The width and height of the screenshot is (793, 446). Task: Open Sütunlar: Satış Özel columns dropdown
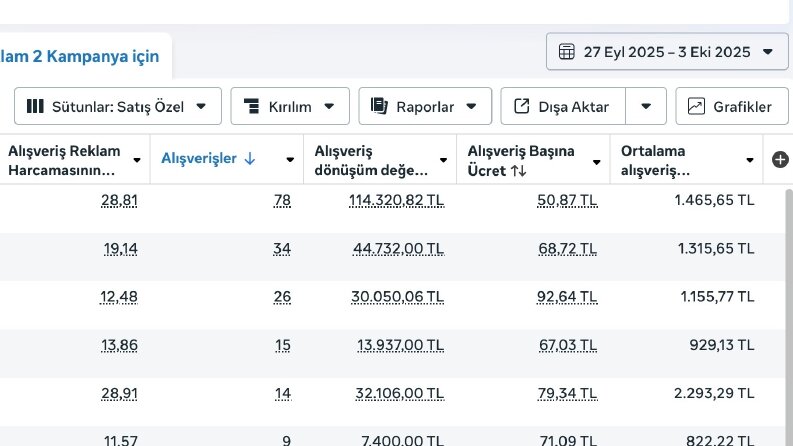click(118, 106)
